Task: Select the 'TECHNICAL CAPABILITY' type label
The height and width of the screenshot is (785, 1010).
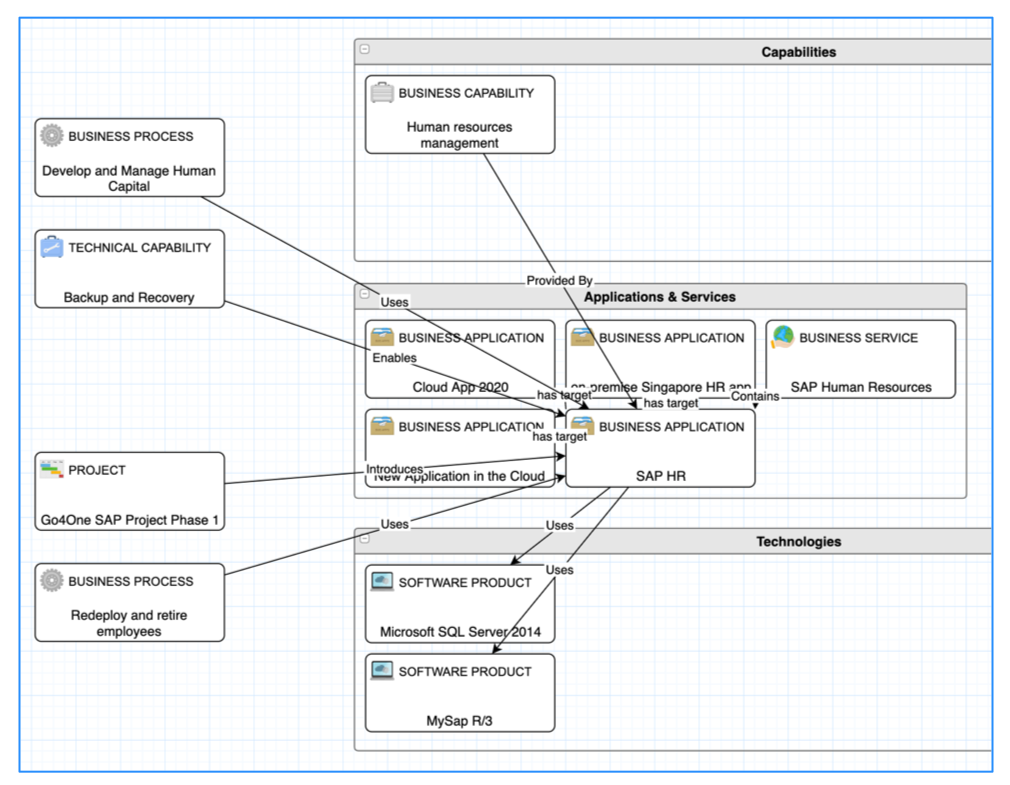Action: click(x=140, y=248)
